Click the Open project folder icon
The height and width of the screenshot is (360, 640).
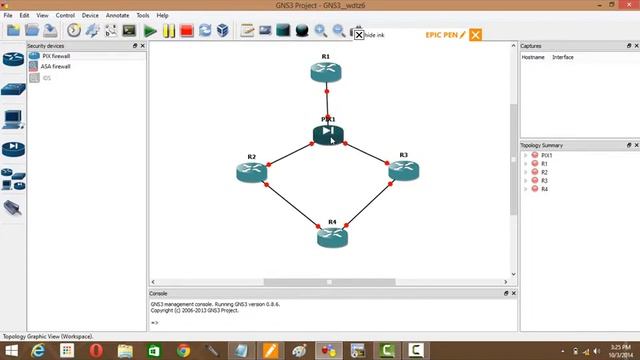click(32, 31)
